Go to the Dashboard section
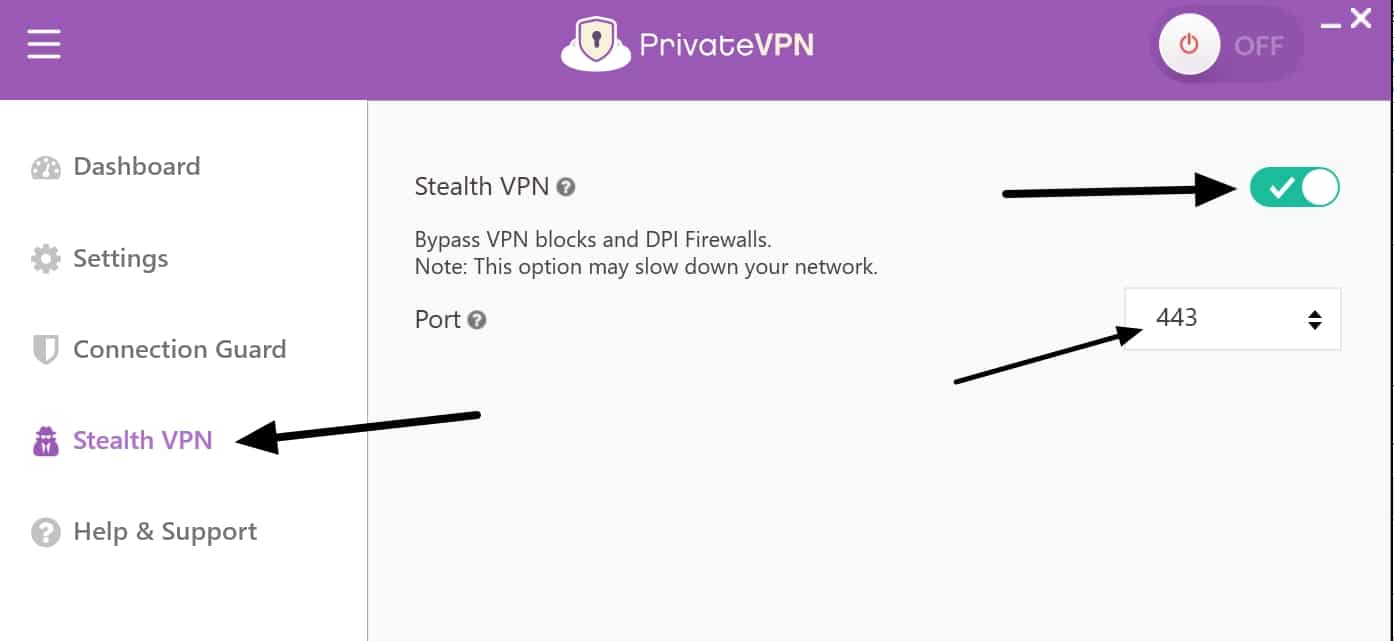 pyautogui.click(x=137, y=166)
